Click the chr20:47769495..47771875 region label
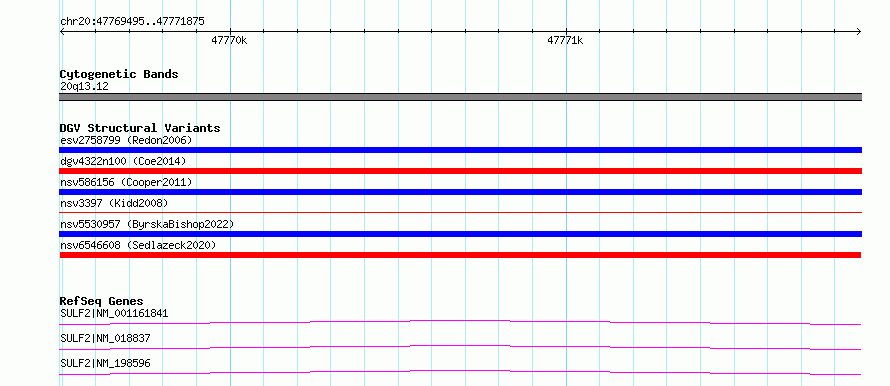This screenshot has height=386, width=890. pos(132,22)
